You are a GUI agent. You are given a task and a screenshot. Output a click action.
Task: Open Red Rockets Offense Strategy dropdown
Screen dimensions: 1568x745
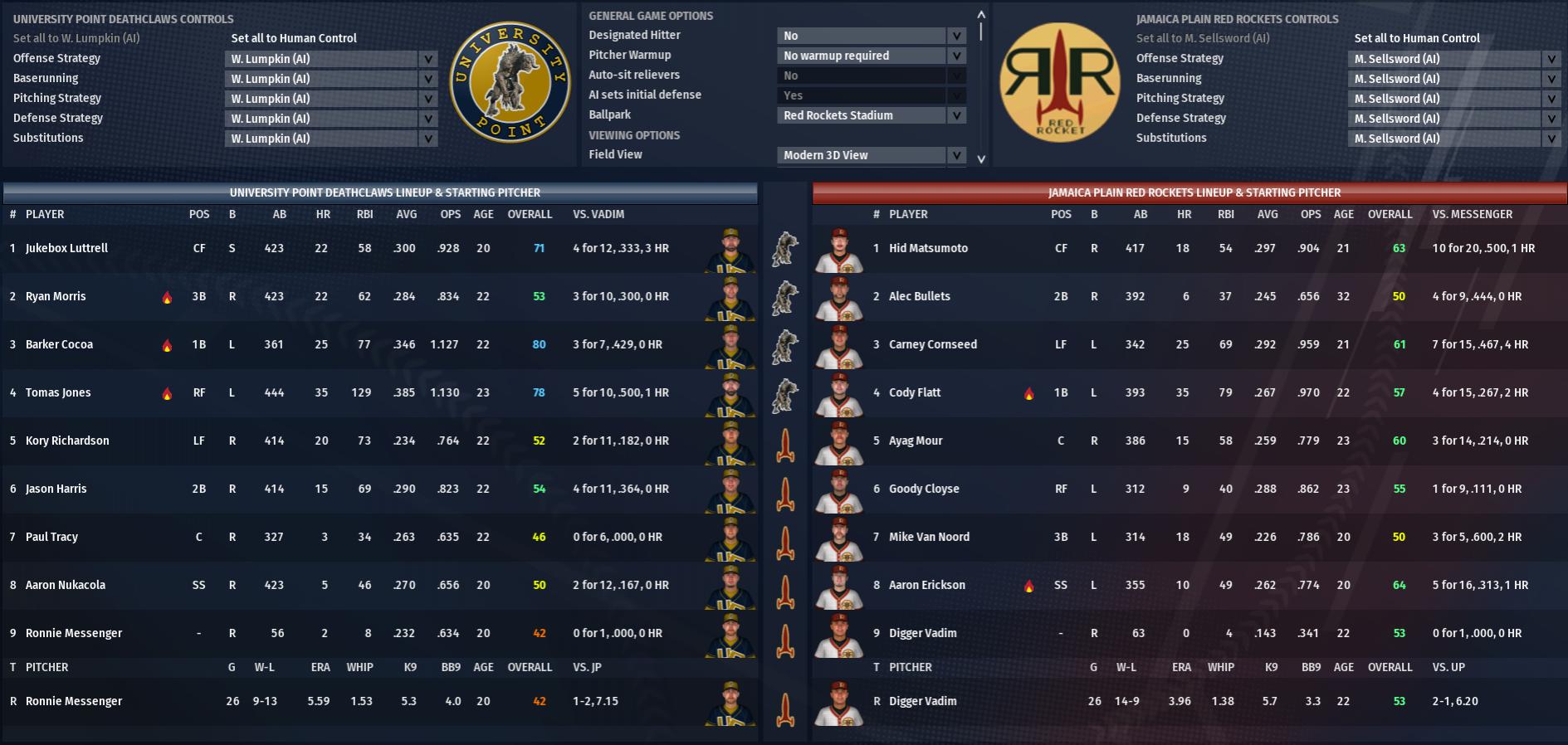[1454, 59]
